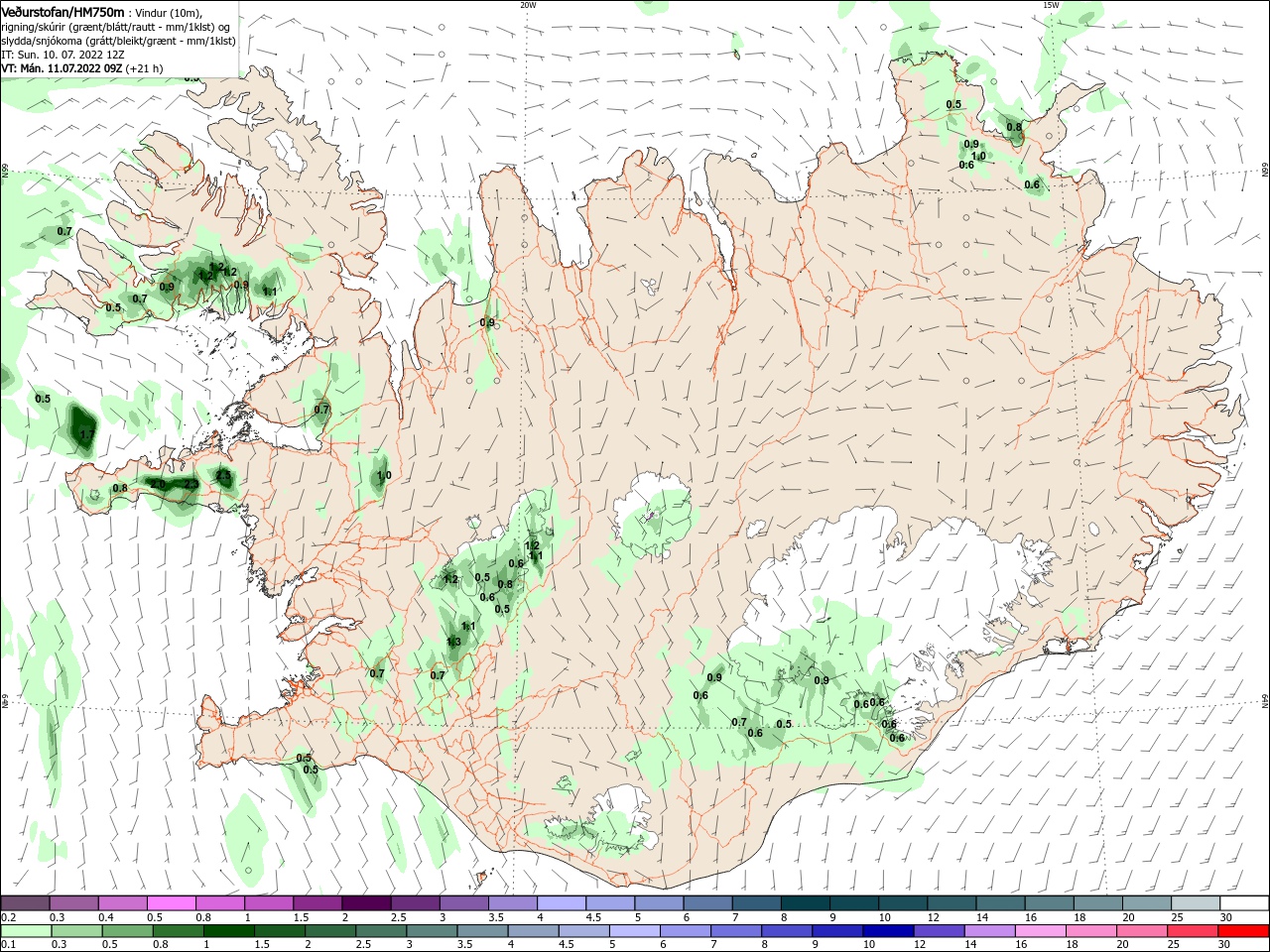Click the 15W longitude label

(x=1051, y=5)
